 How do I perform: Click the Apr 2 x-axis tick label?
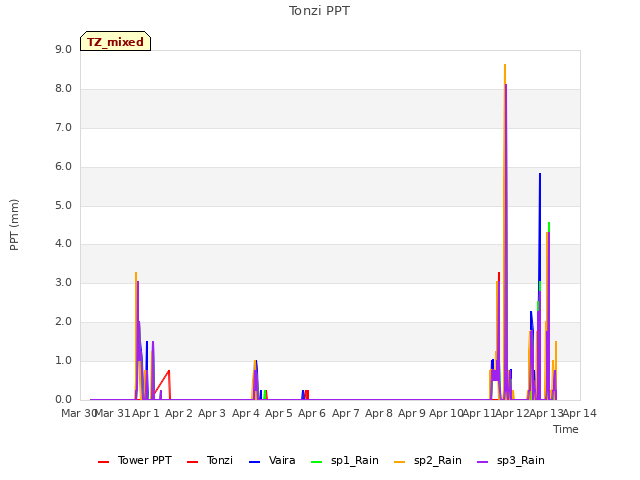(179, 413)
